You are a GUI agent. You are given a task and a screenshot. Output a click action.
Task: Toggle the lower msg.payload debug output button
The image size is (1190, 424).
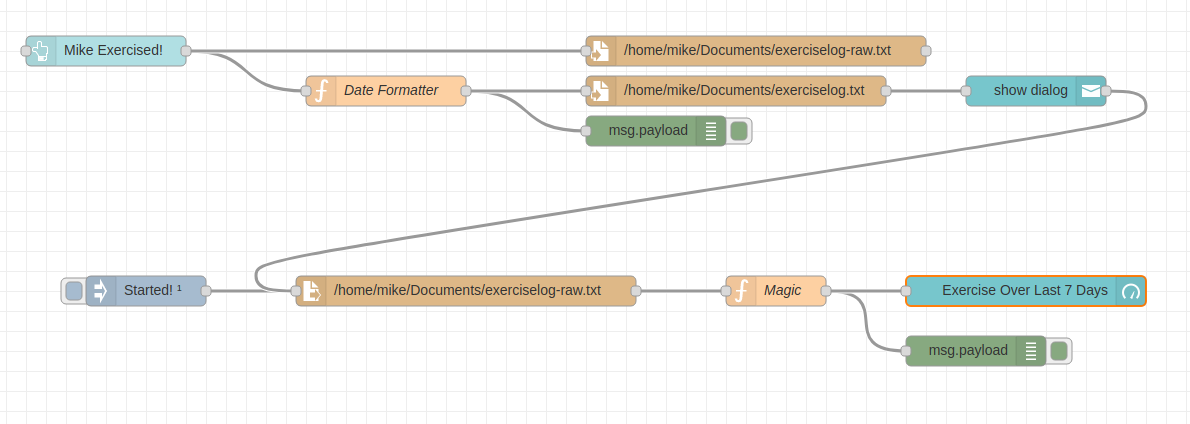coord(1059,351)
